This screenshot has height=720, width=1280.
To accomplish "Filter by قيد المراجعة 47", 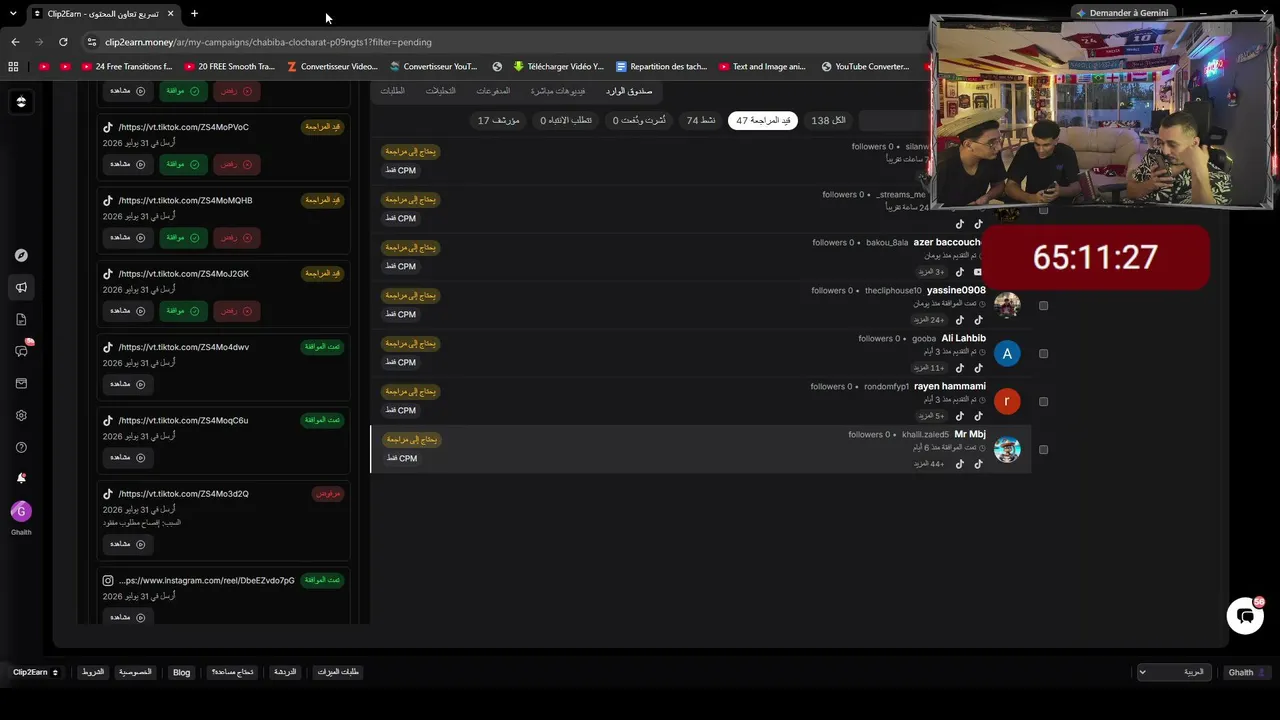I will click(x=763, y=121).
